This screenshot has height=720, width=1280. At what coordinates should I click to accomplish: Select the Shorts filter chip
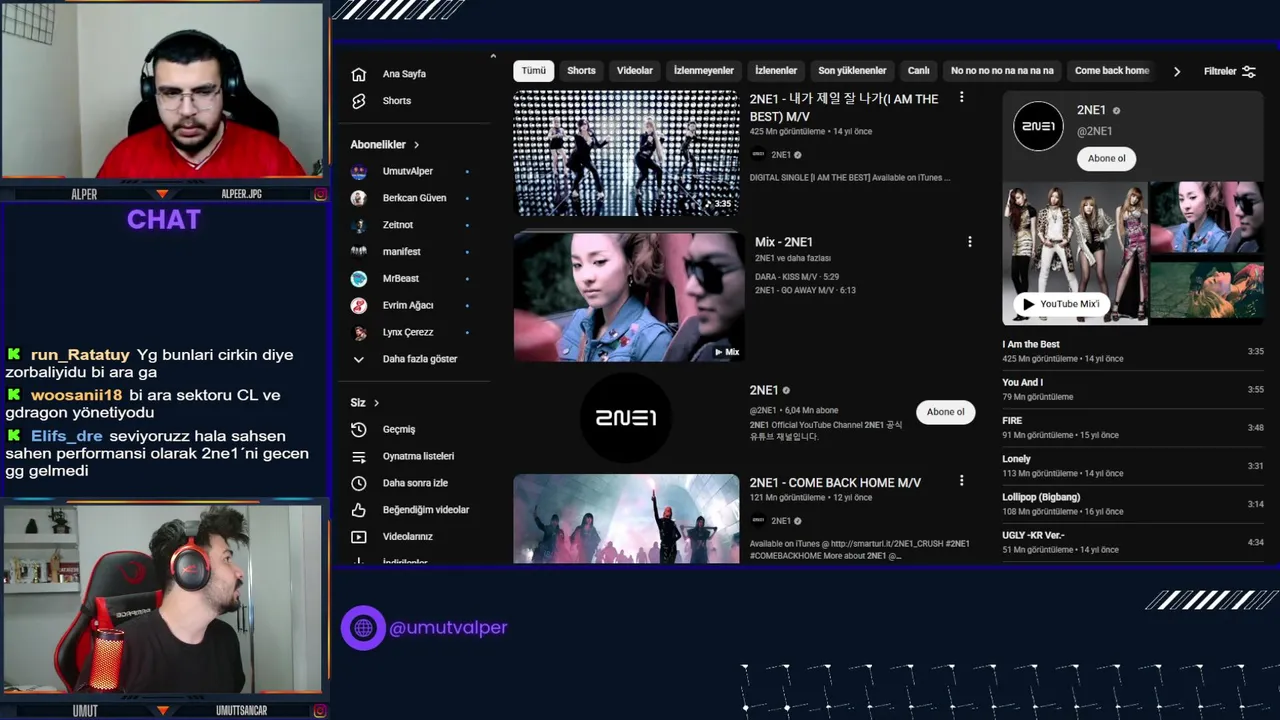[x=581, y=71]
